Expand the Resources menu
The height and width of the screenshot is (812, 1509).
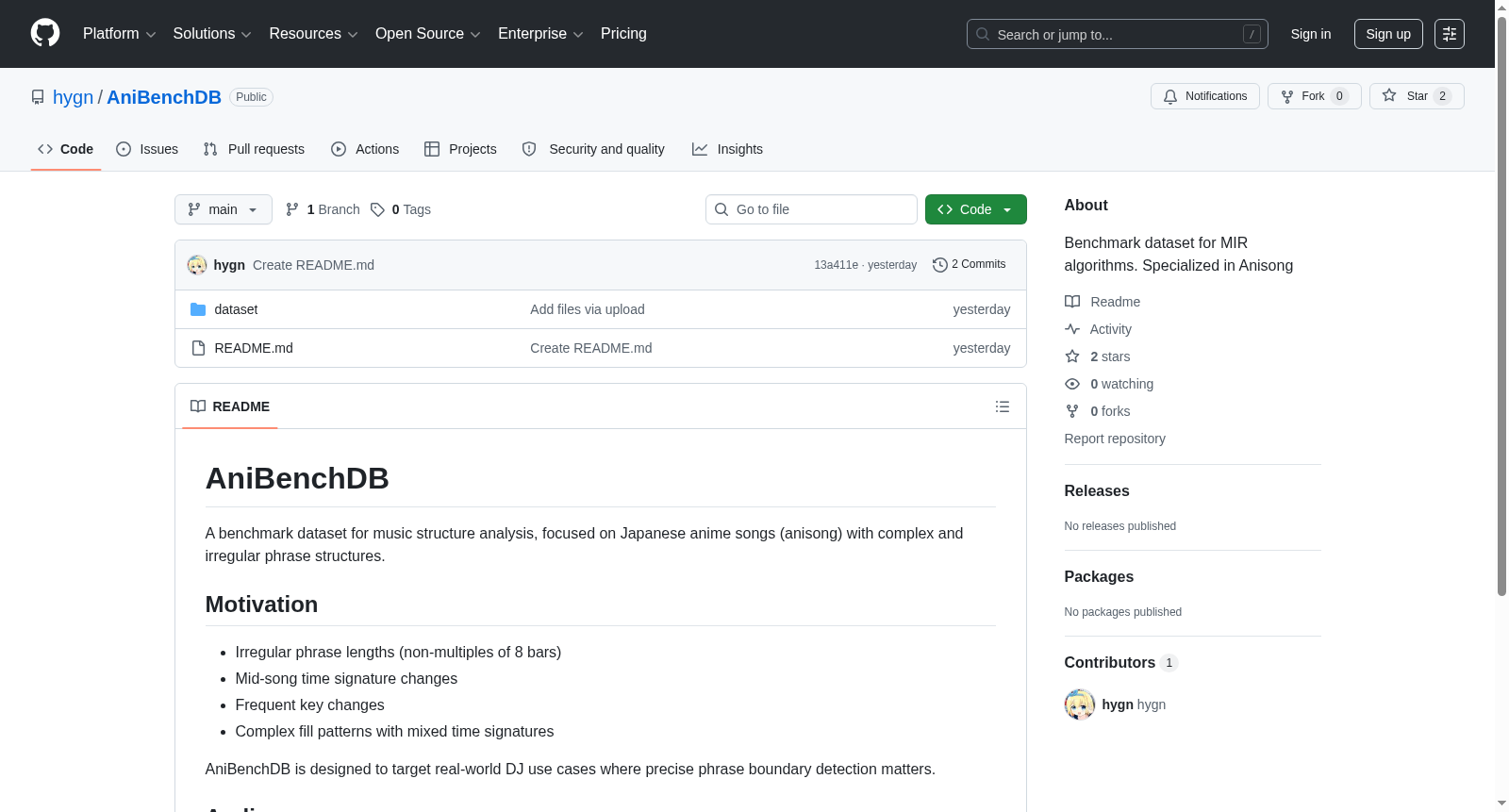(x=313, y=34)
